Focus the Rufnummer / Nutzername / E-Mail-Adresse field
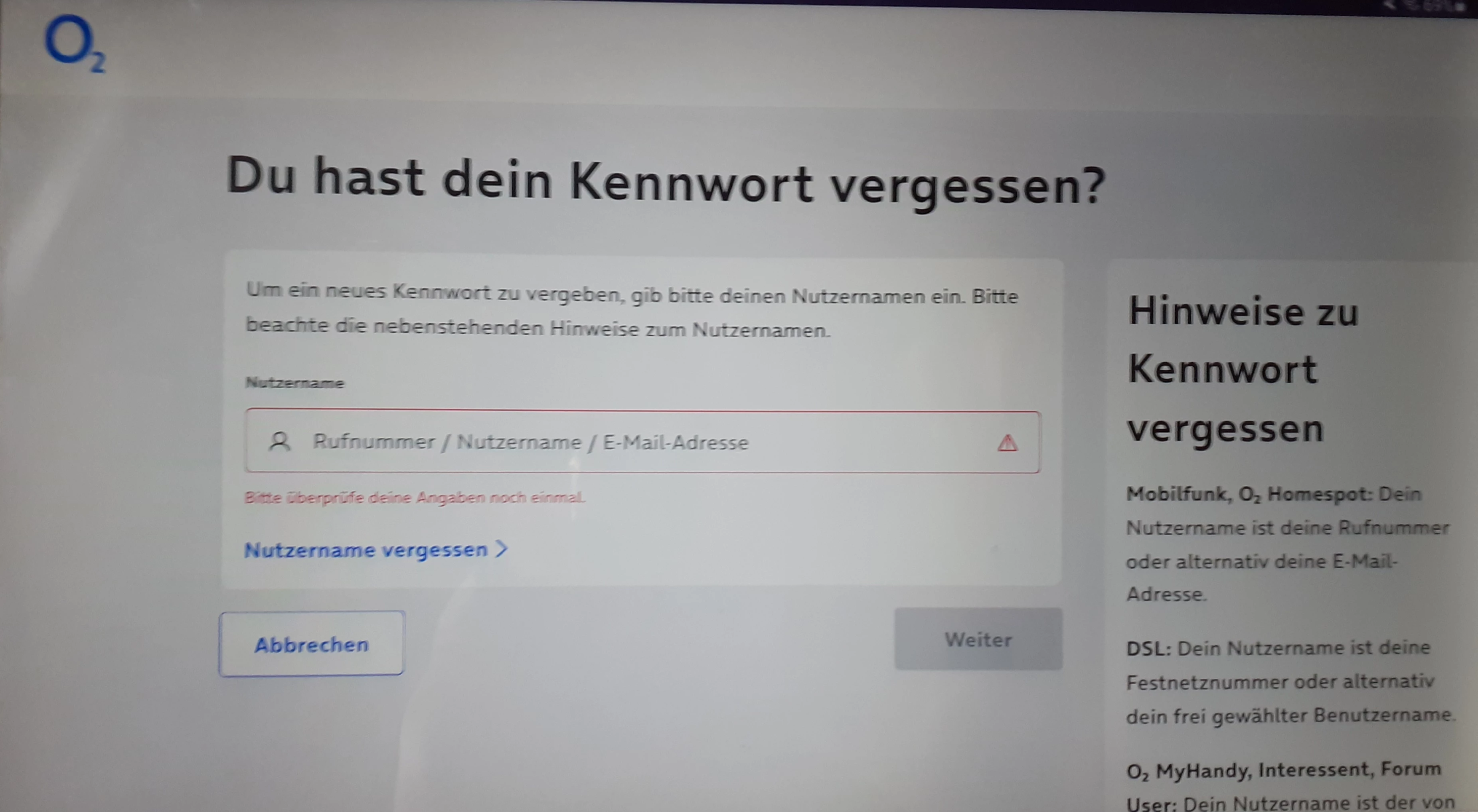 coord(642,442)
